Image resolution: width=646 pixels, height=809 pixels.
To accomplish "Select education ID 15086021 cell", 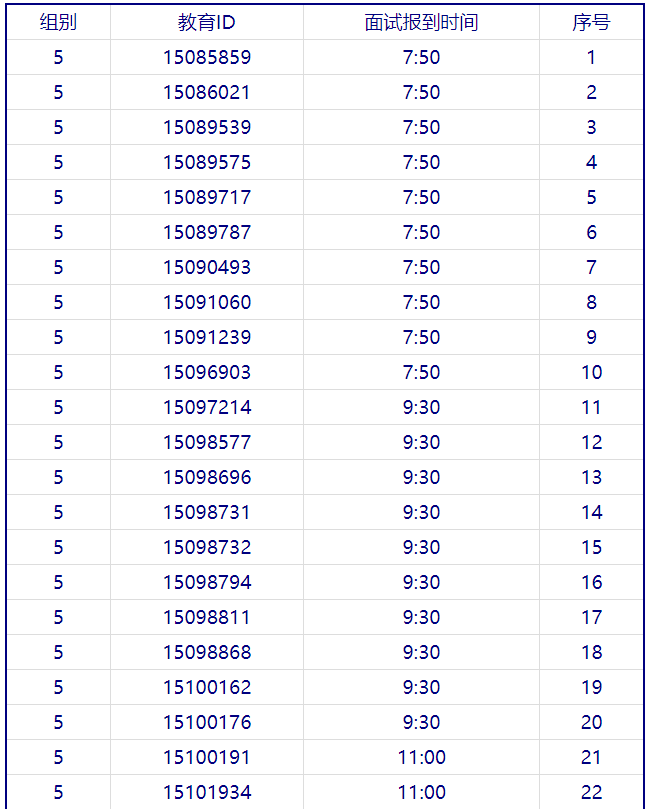I will pos(207,93).
